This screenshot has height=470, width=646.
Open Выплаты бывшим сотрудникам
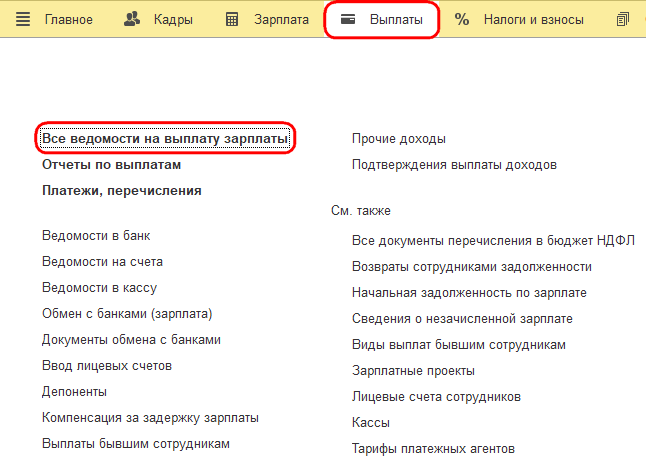tap(136, 444)
